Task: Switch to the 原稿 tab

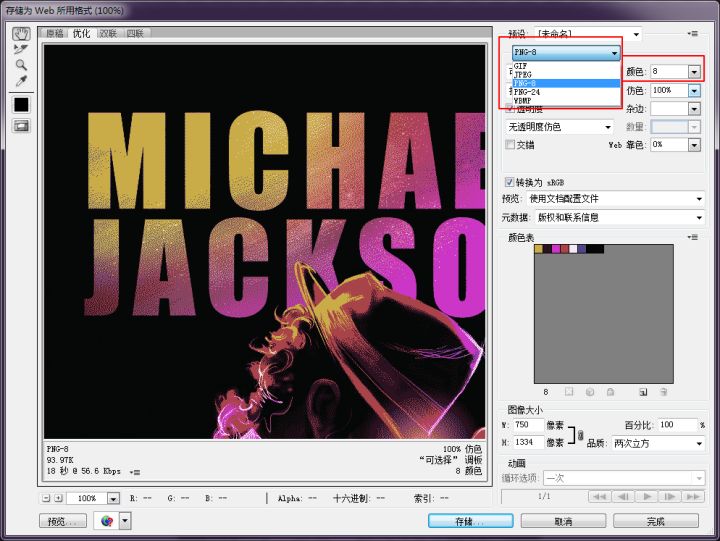Action: pos(55,33)
